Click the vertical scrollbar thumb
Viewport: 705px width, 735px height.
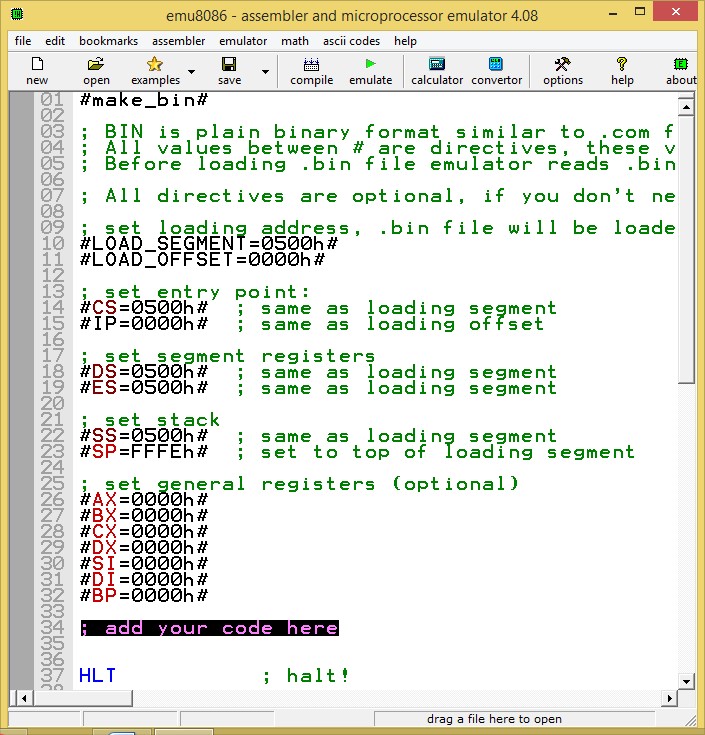686,250
